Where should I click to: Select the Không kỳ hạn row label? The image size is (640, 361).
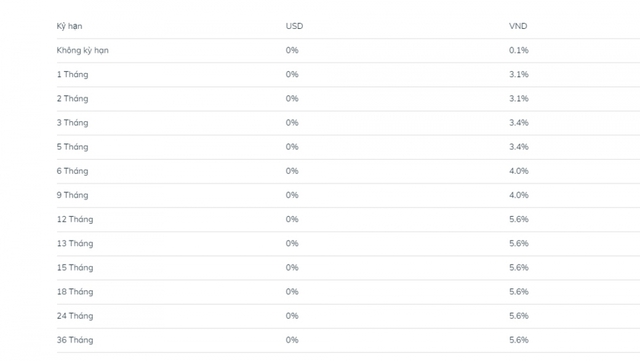tap(82, 51)
